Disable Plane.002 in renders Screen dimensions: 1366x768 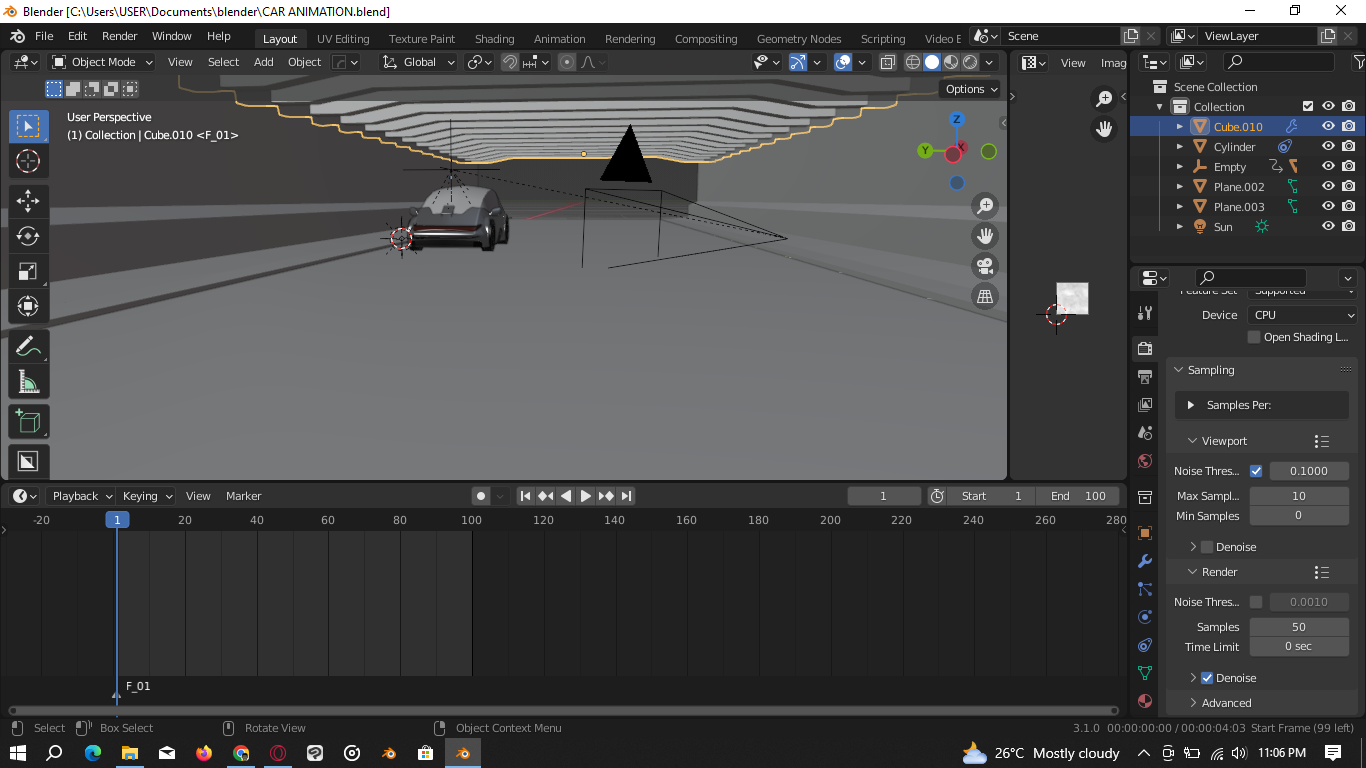(x=1349, y=186)
